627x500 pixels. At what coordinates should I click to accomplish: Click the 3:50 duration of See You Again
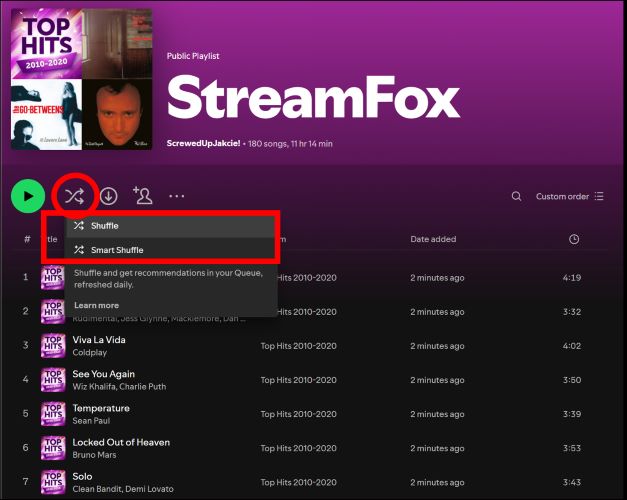pos(572,380)
